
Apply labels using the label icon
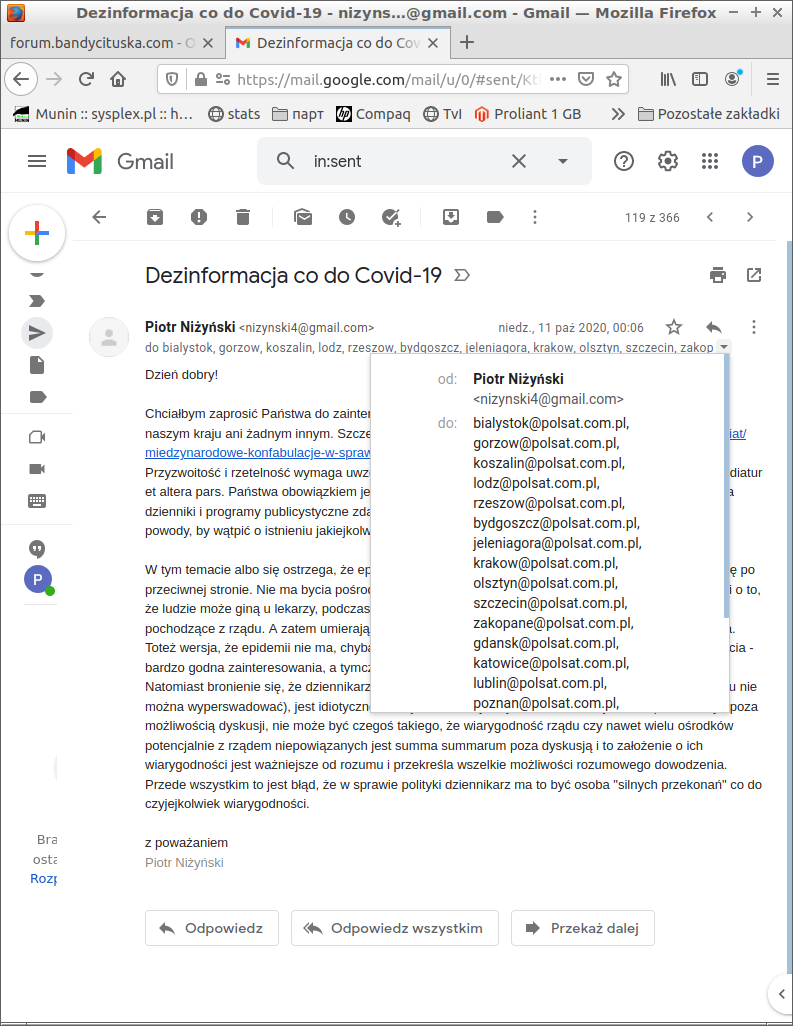point(495,217)
